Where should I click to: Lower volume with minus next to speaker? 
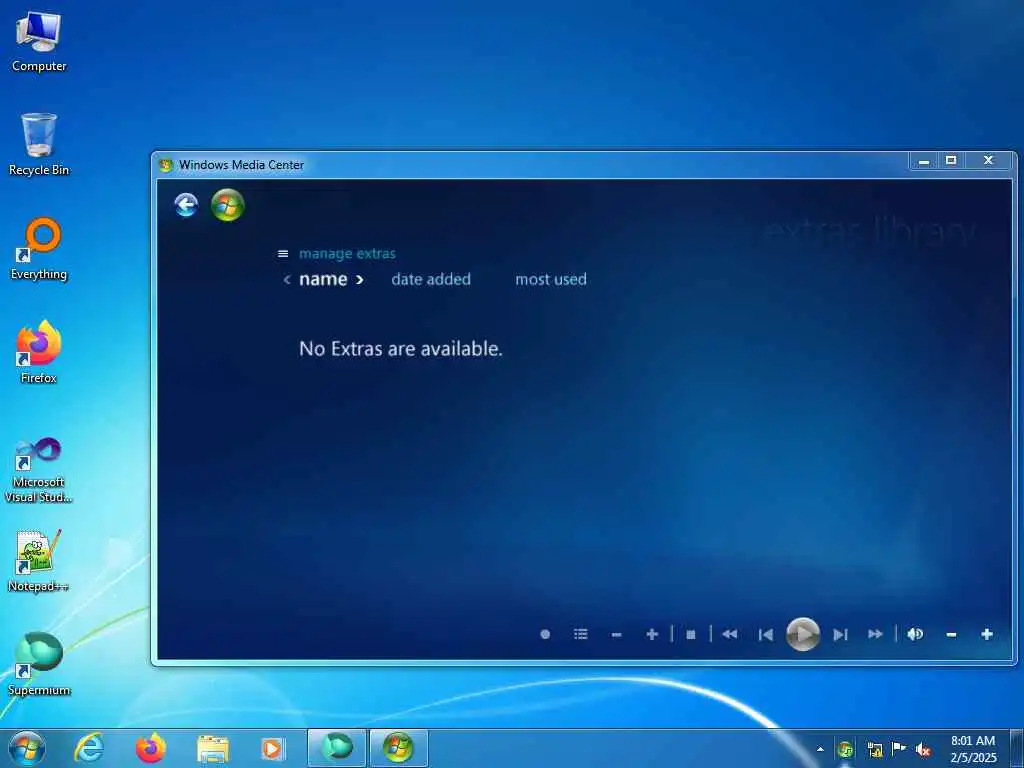952,634
